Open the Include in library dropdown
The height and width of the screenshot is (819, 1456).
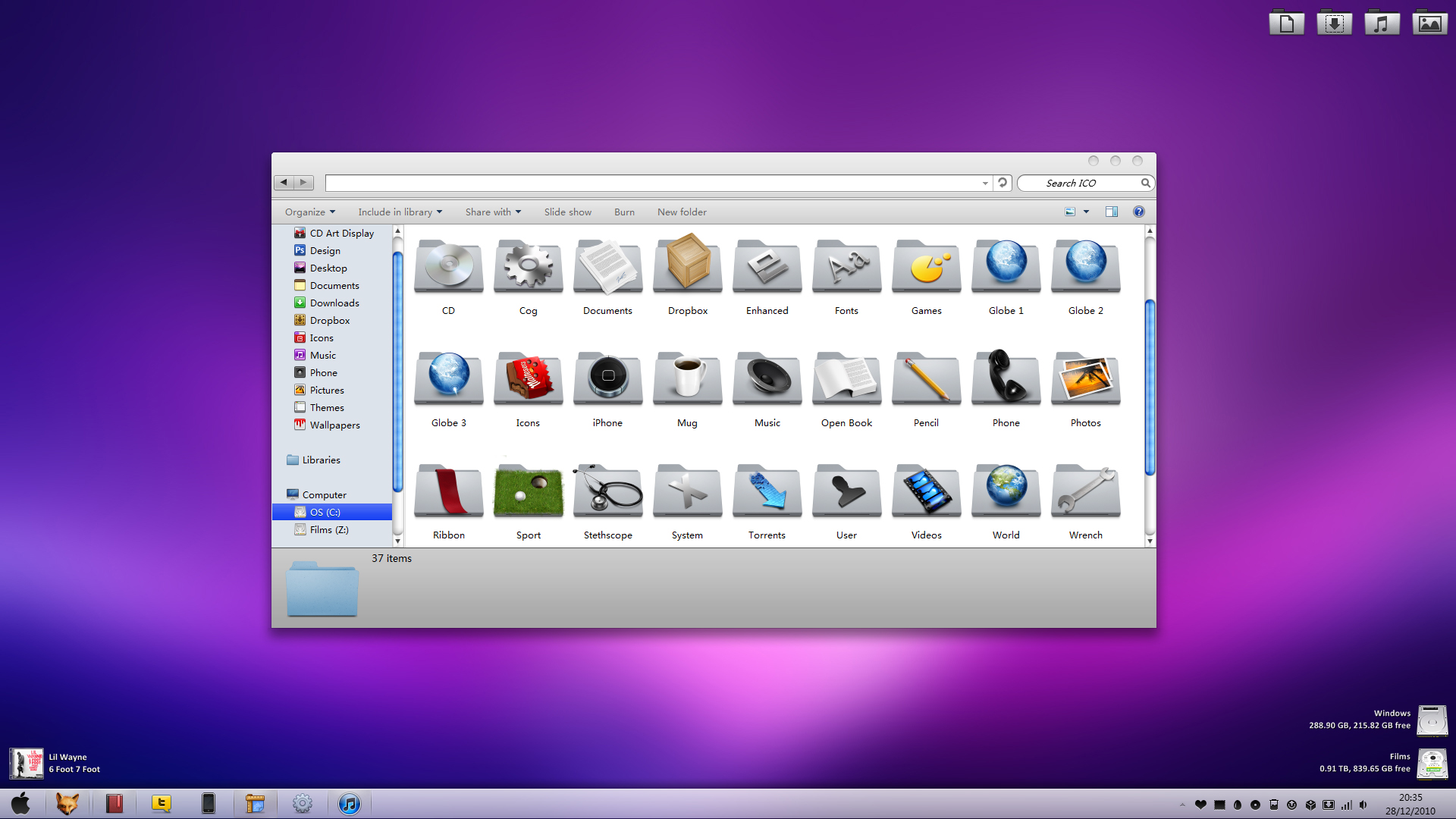400,212
